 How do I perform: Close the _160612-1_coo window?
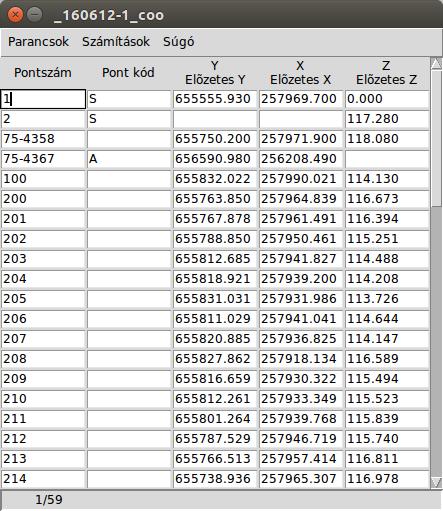(15, 14)
